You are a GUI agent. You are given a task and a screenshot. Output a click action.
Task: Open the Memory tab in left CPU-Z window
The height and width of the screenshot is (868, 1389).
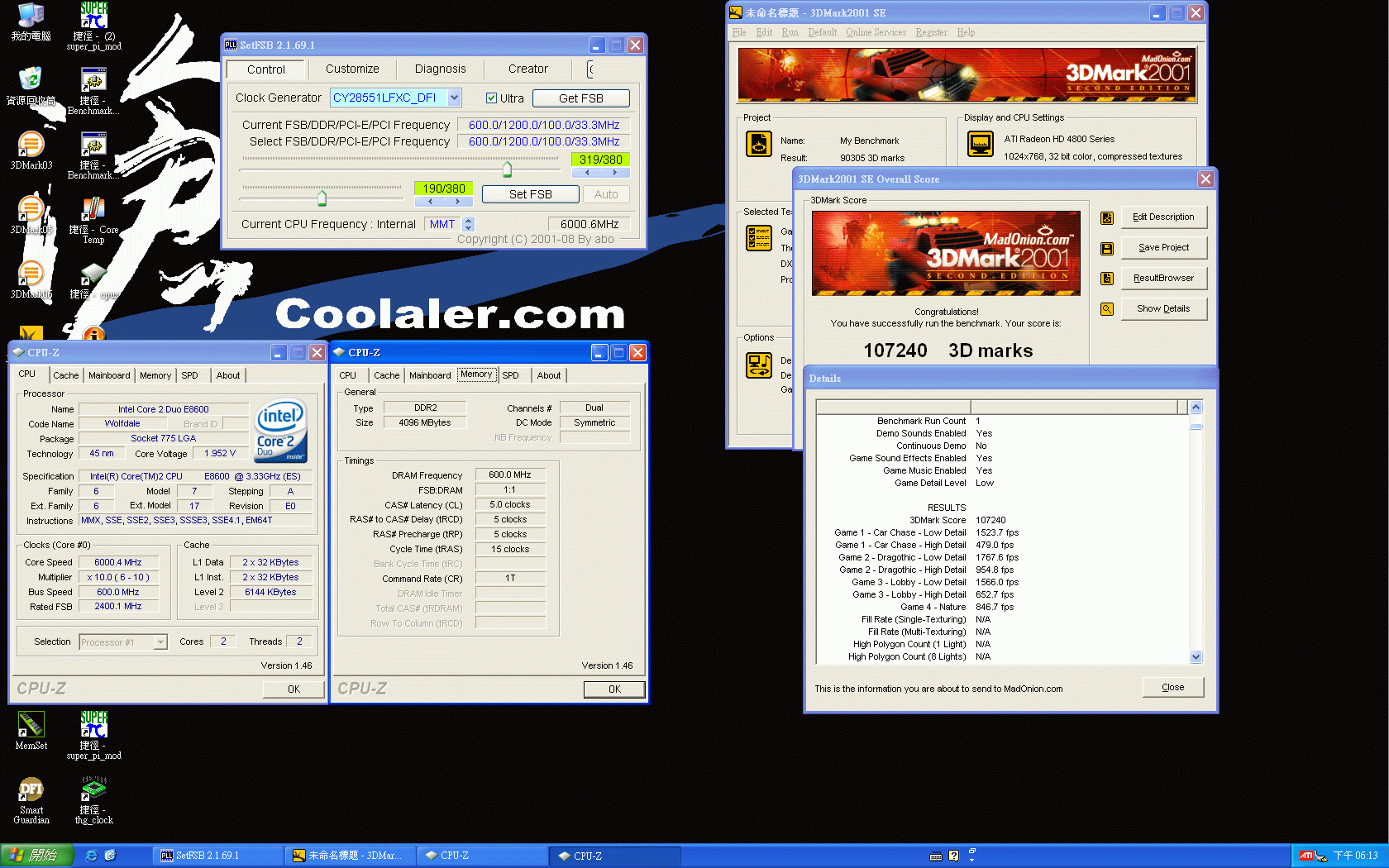[x=155, y=375]
